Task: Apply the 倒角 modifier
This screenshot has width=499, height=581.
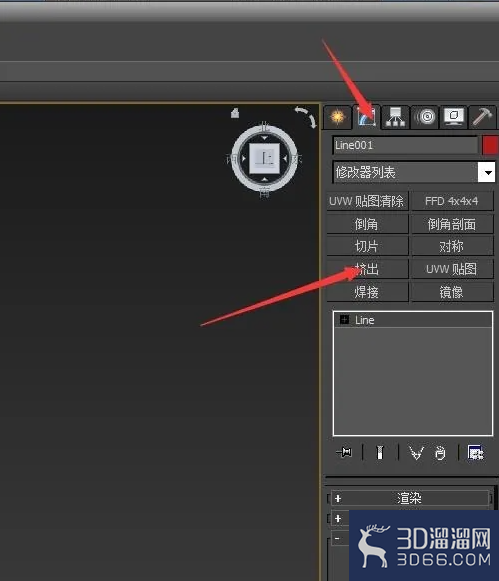Action: point(367,224)
